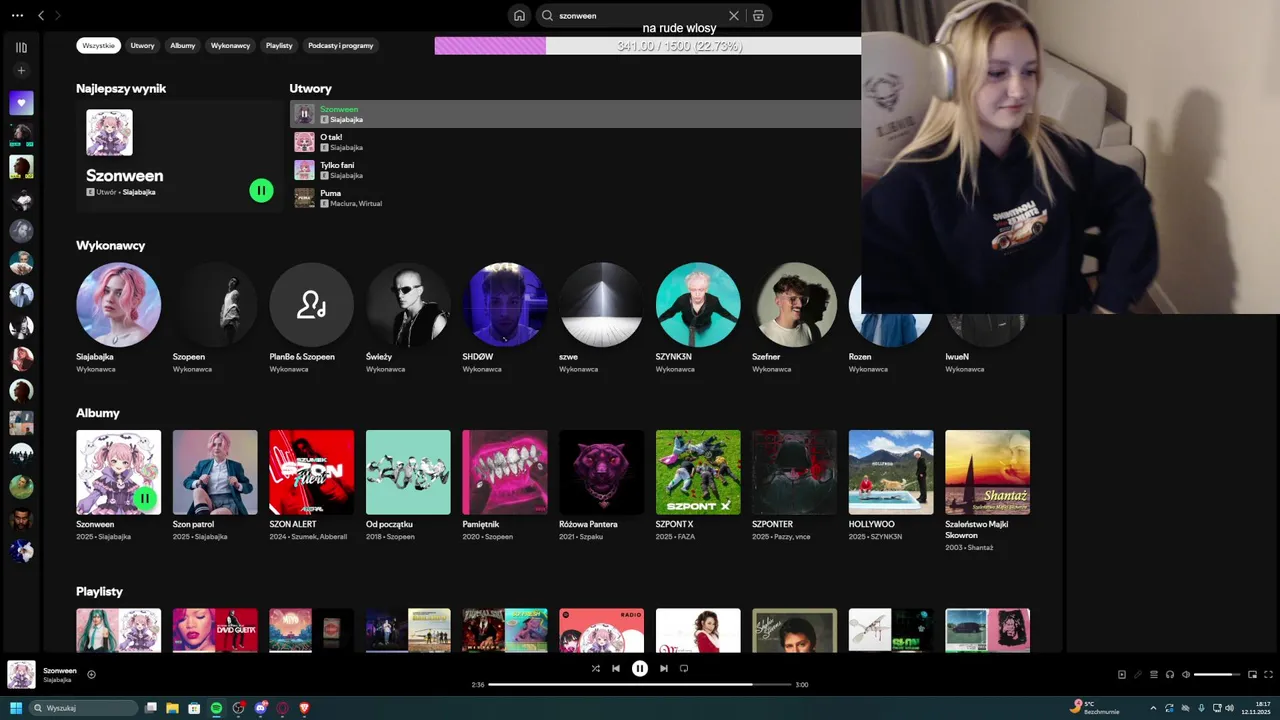Create a playlist with the plus icon
The height and width of the screenshot is (720, 1280).
pos(21,71)
